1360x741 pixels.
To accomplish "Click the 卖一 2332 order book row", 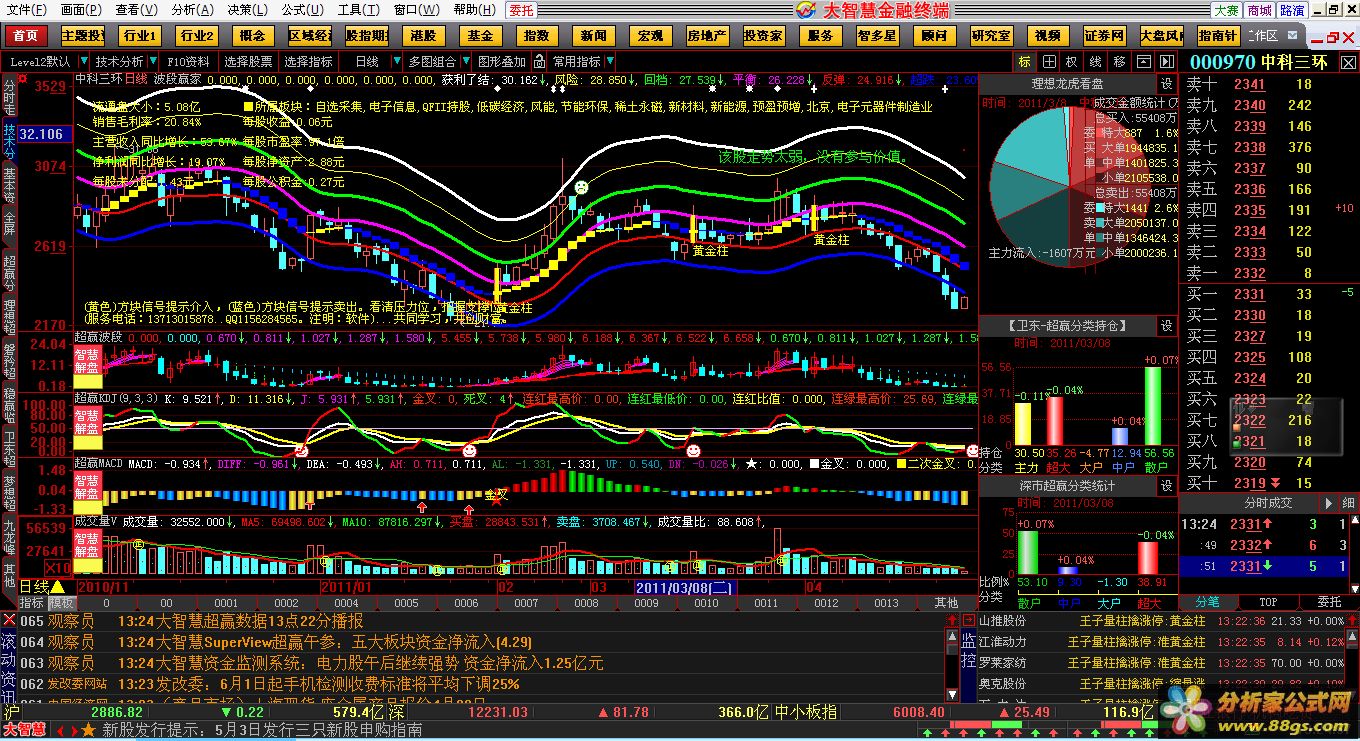I will 1269,273.
